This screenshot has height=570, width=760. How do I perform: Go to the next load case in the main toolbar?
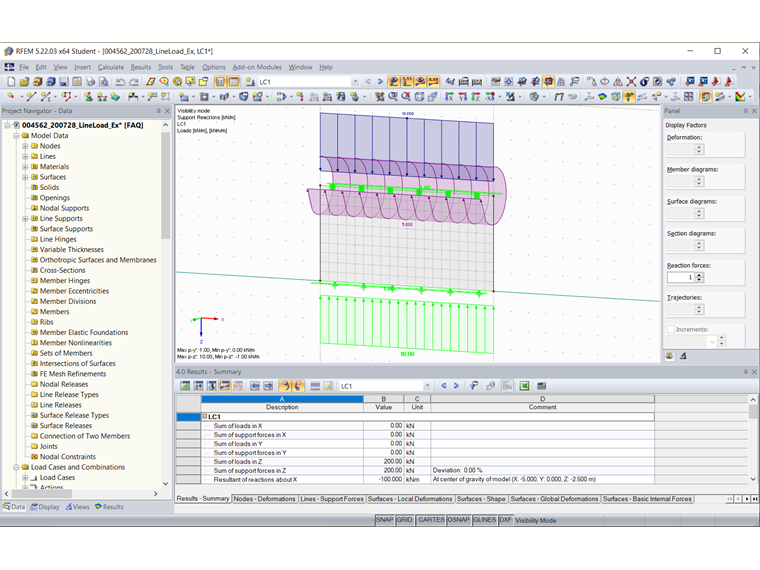pyautogui.click(x=380, y=81)
